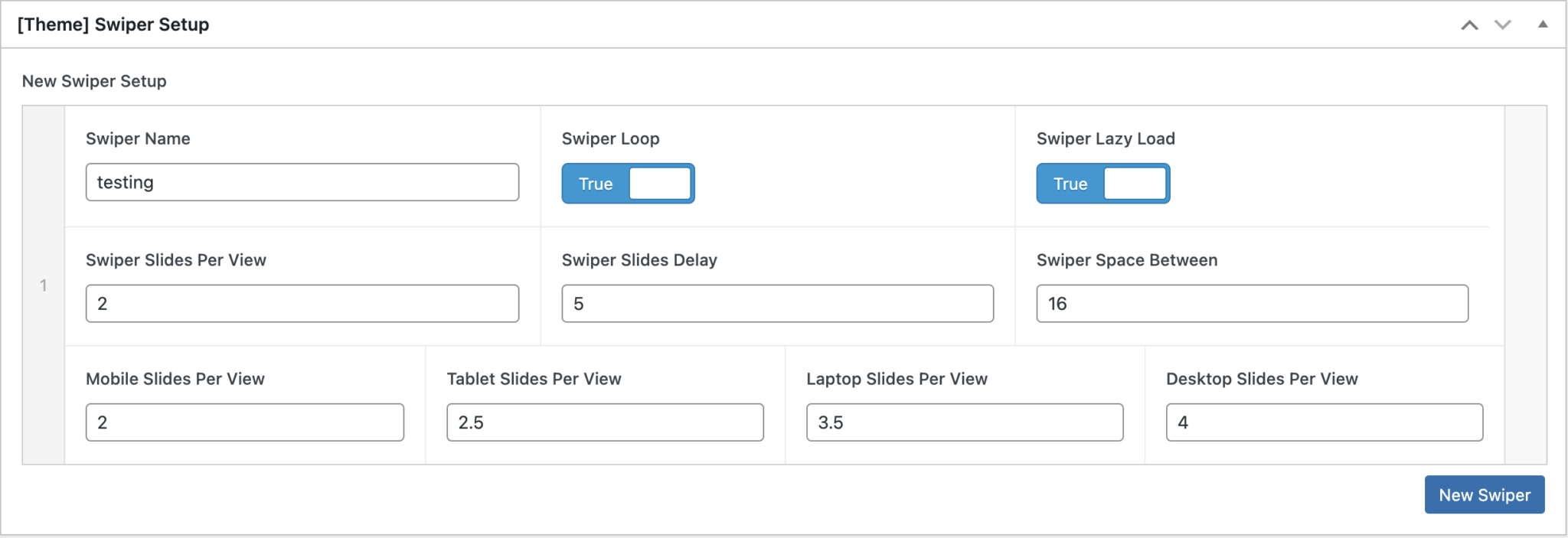Click the New Swiper button
1568x538 pixels.
[1484, 494]
